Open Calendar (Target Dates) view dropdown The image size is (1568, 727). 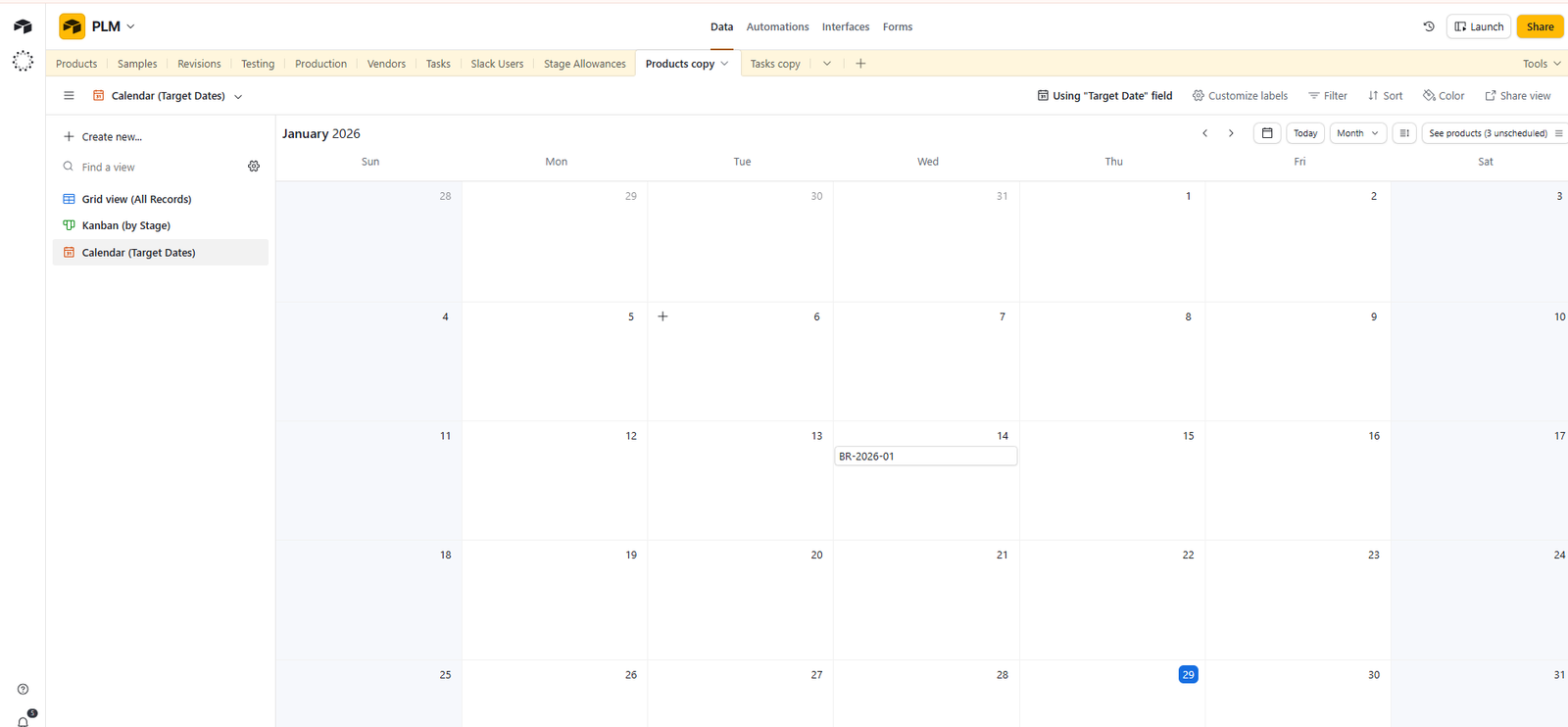pos(238,96)
